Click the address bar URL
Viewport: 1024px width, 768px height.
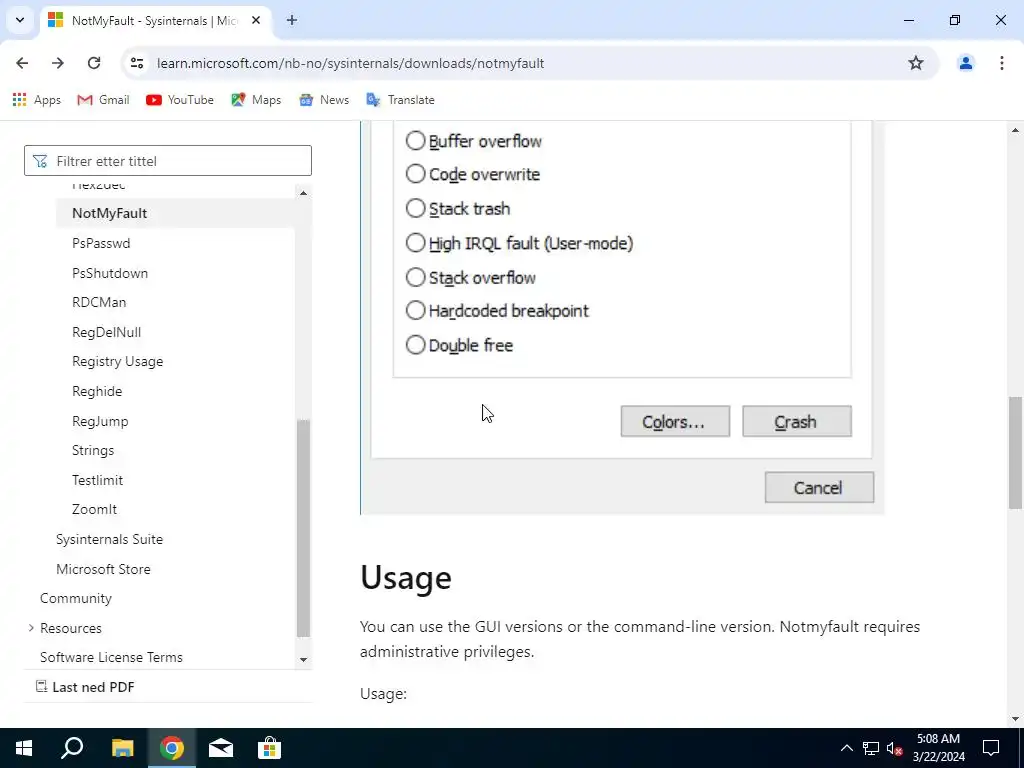(351, 63)
